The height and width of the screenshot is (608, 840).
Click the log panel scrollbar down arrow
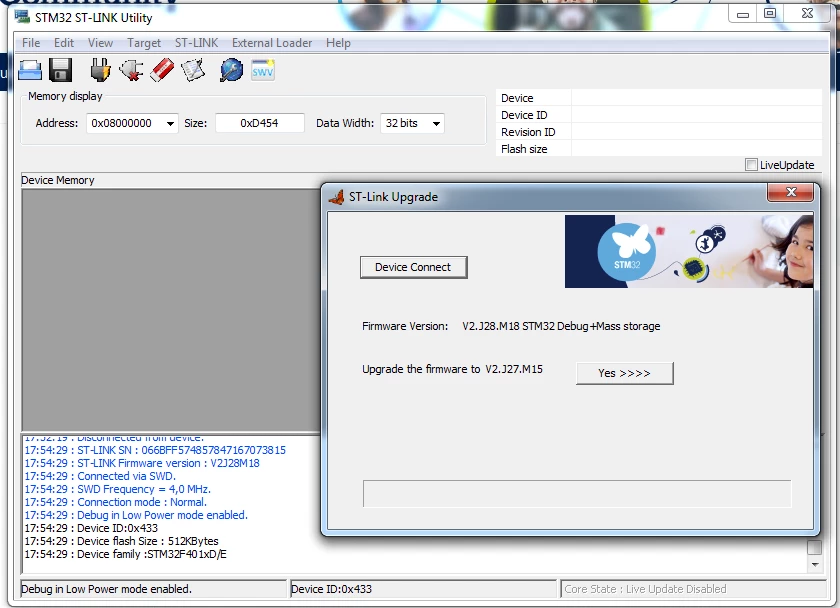(814, 565)
